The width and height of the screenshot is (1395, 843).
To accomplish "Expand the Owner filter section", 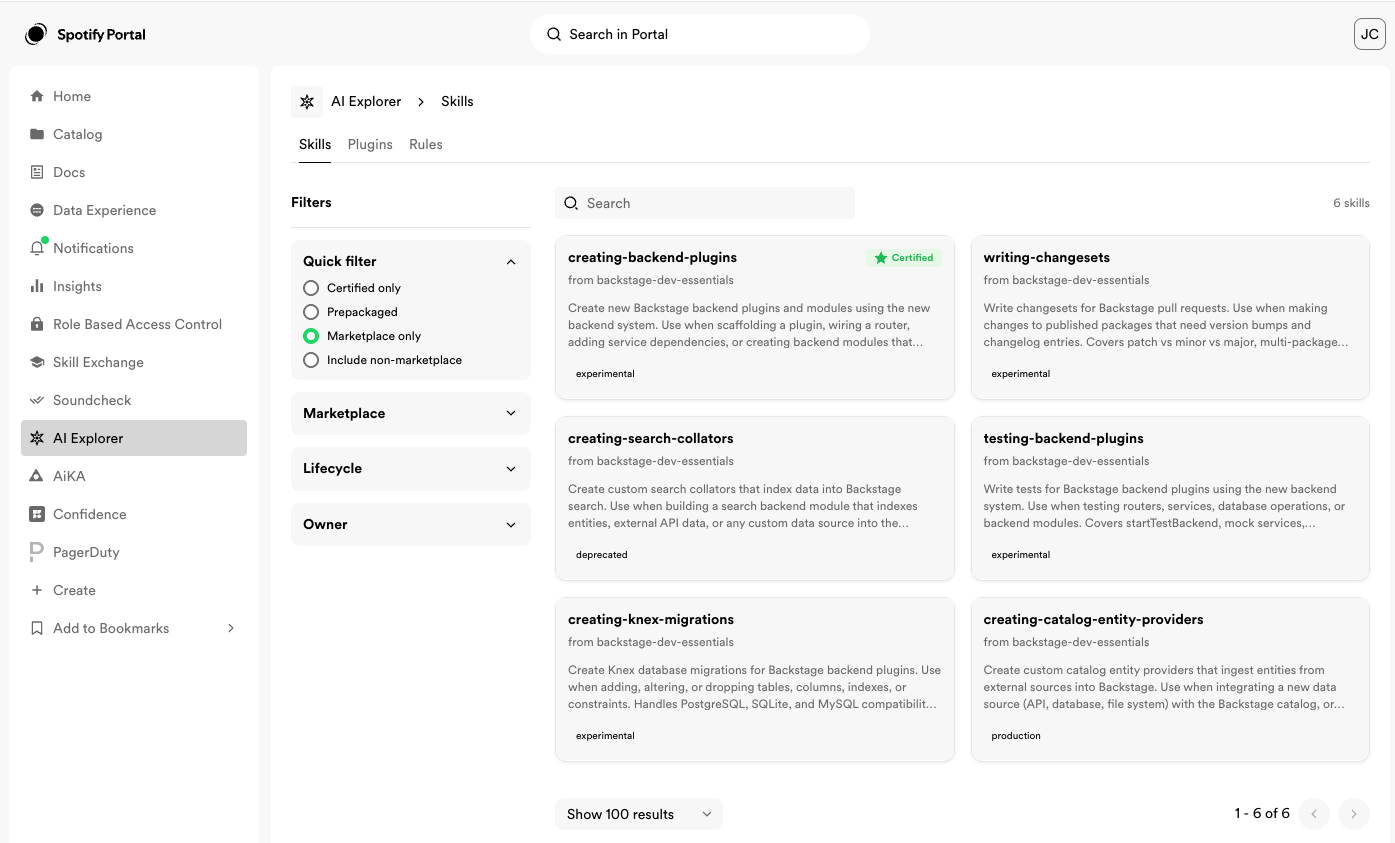I will coord(411,524).
